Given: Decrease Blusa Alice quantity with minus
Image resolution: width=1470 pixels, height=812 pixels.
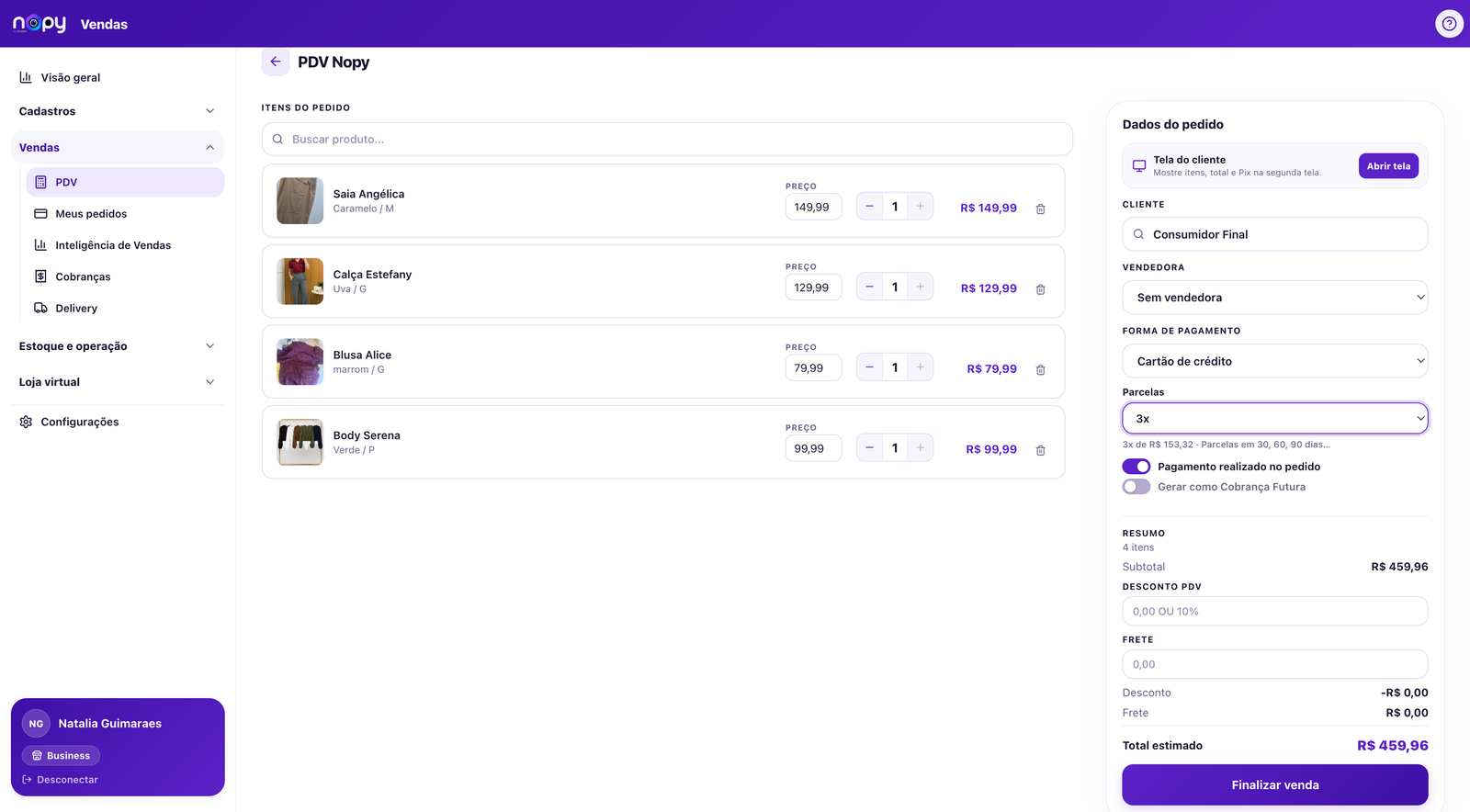Looking at the screenshot, I should (x=869, y=367).
